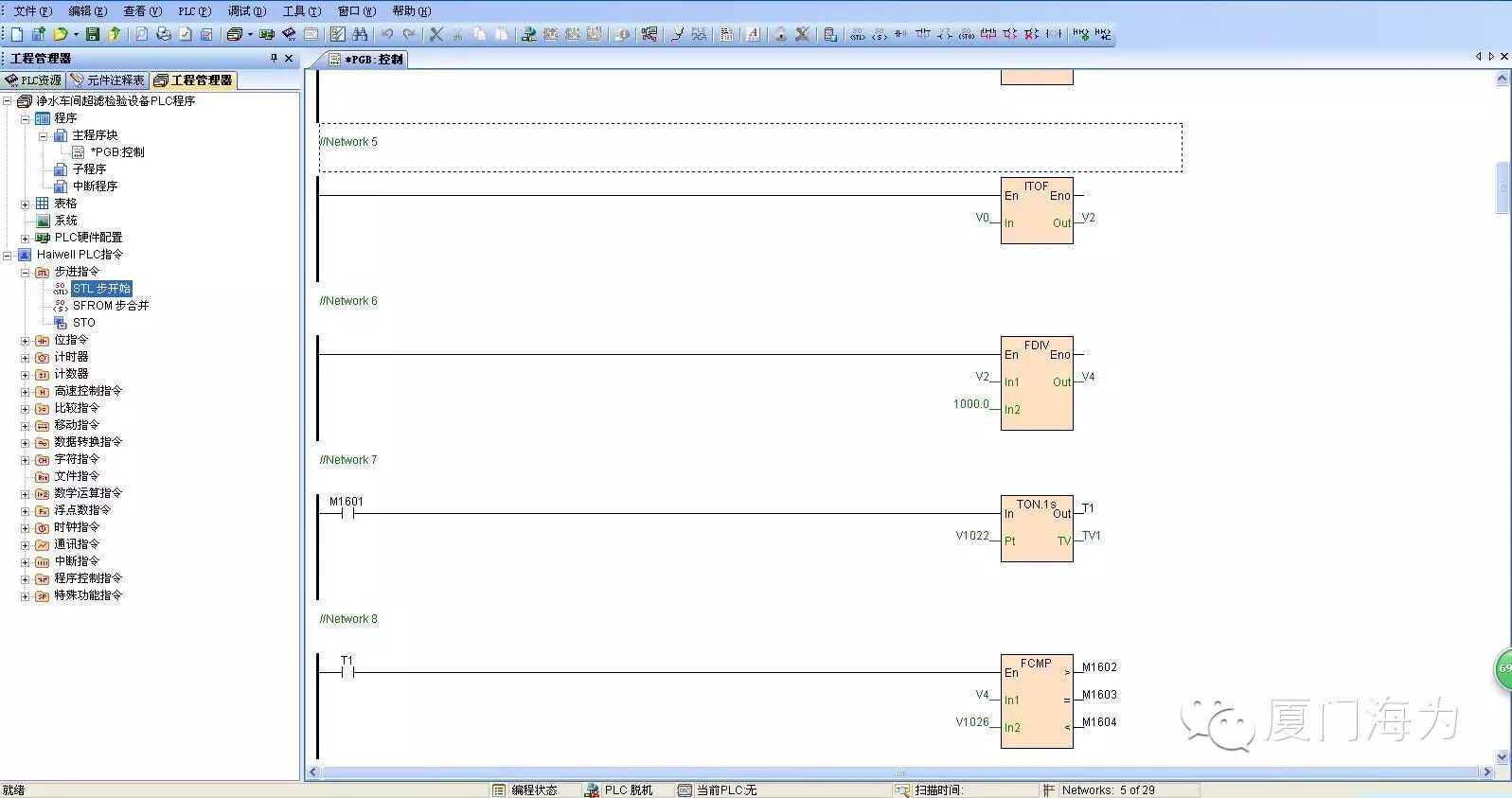Expand the 位指令 instruction group

point(26,341)
